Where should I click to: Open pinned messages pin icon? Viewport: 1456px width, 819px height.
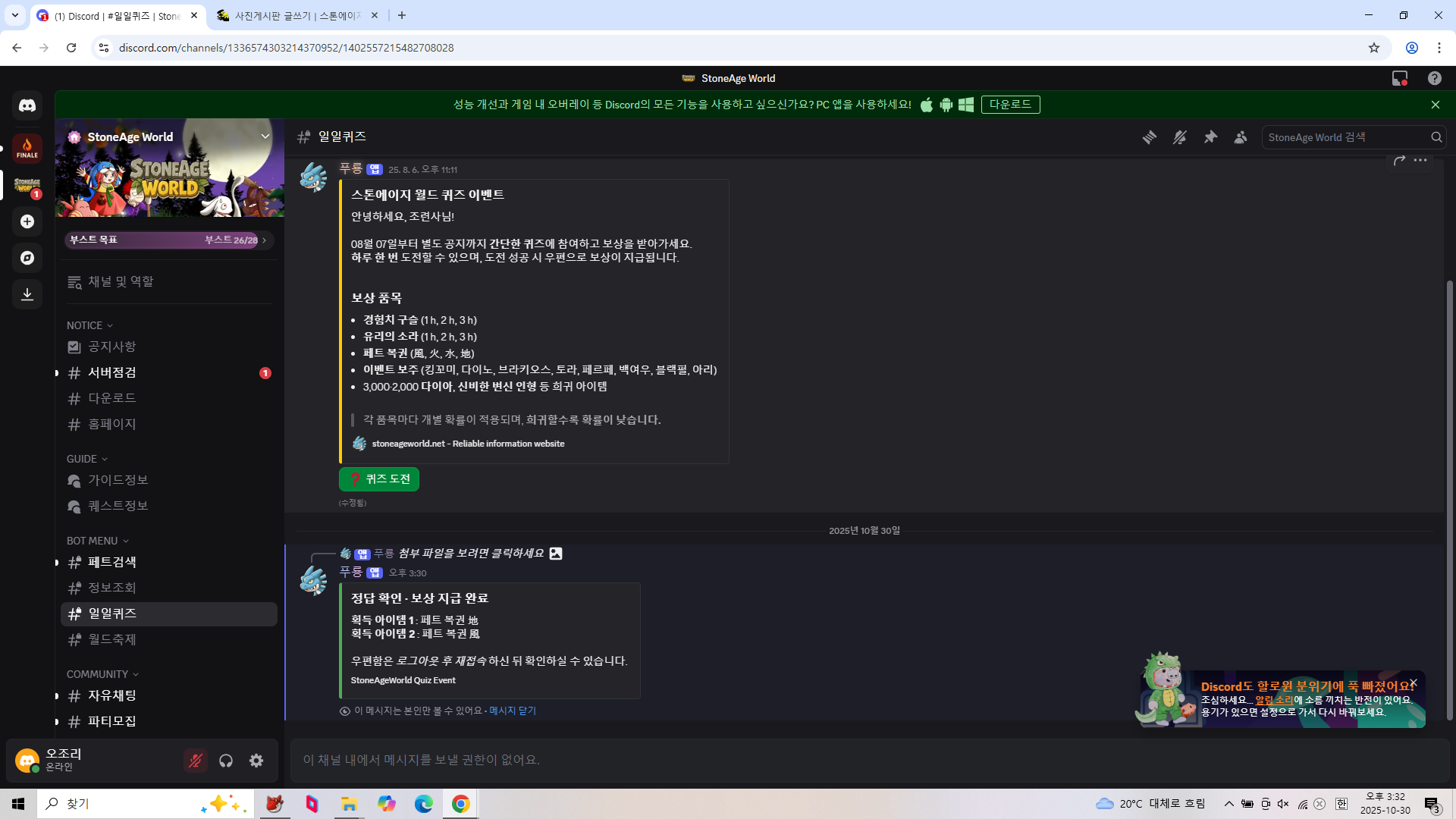coord(1210,137)
